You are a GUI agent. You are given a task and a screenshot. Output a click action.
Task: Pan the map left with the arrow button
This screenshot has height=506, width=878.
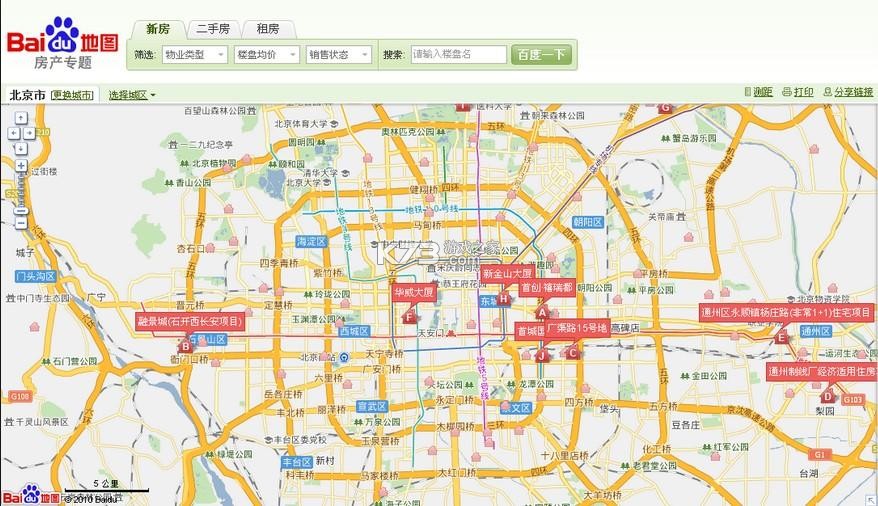tap(13, 133)
